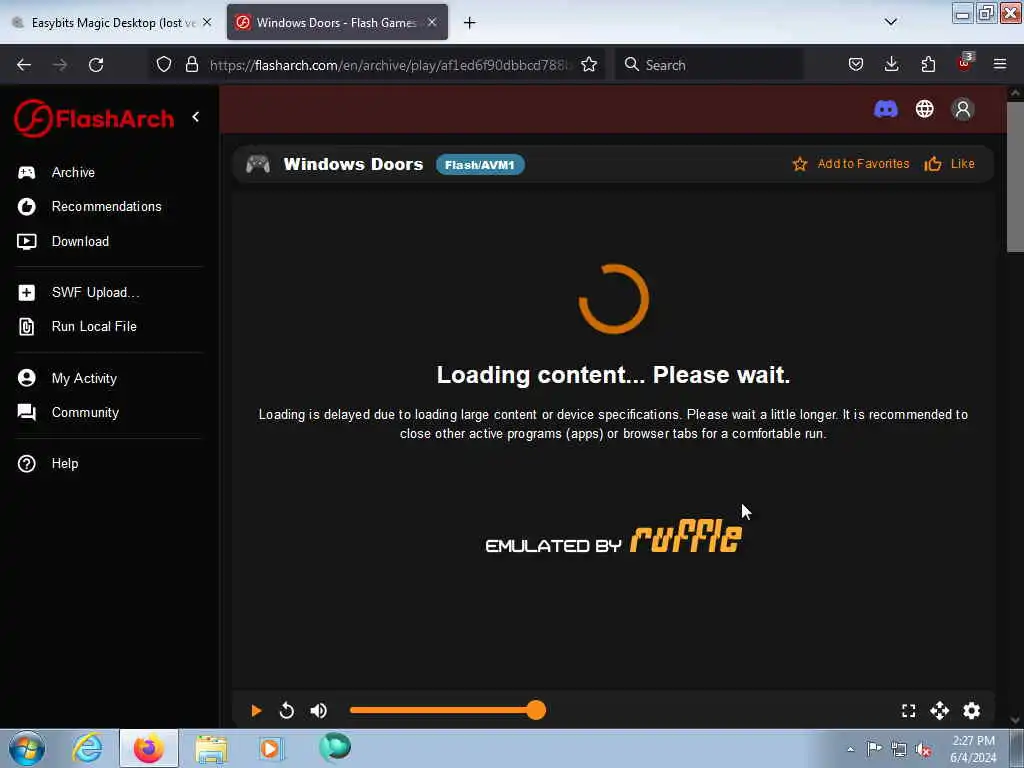The image size is (1024, 768).
Task: Open a new browser tab
Action: pyautogui.click(x=470, y=23)
